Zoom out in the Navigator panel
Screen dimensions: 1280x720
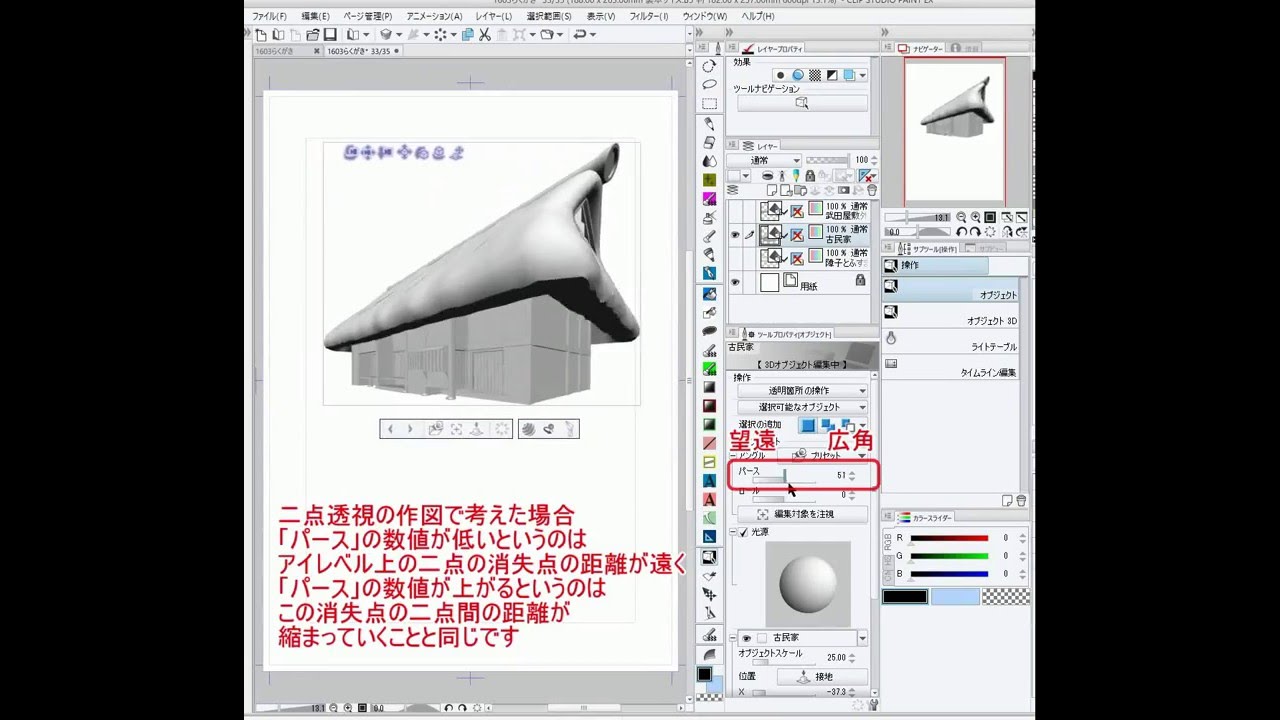coord(961,217)
